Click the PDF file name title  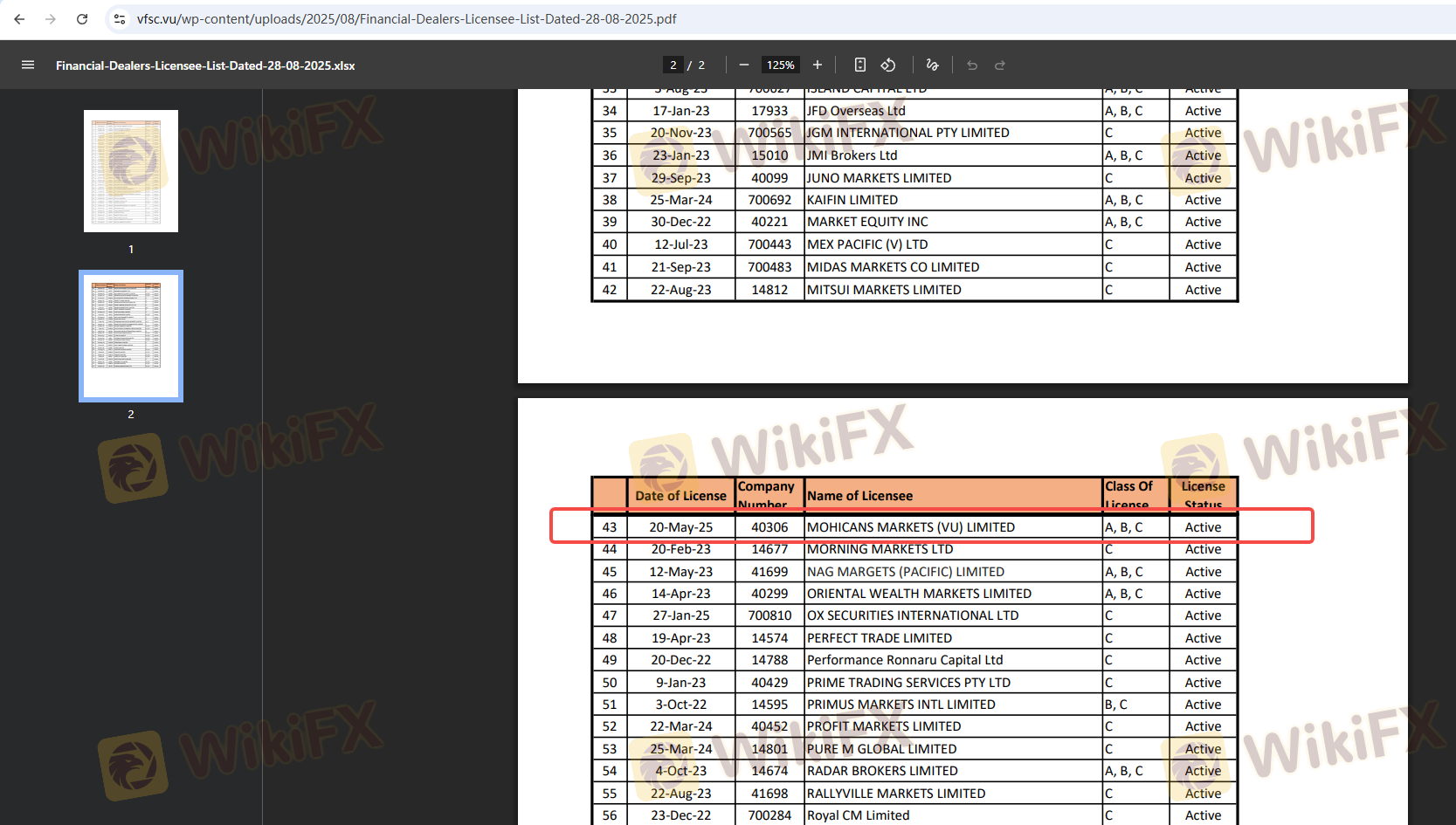[x=205, y=65]
